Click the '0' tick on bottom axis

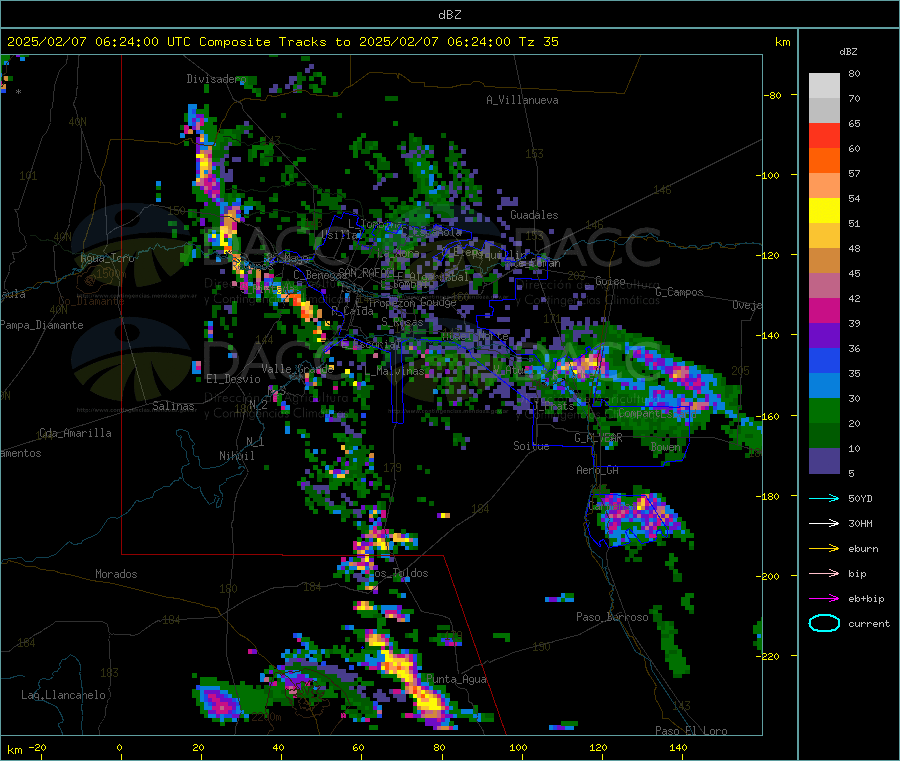(x=119, y=747)
